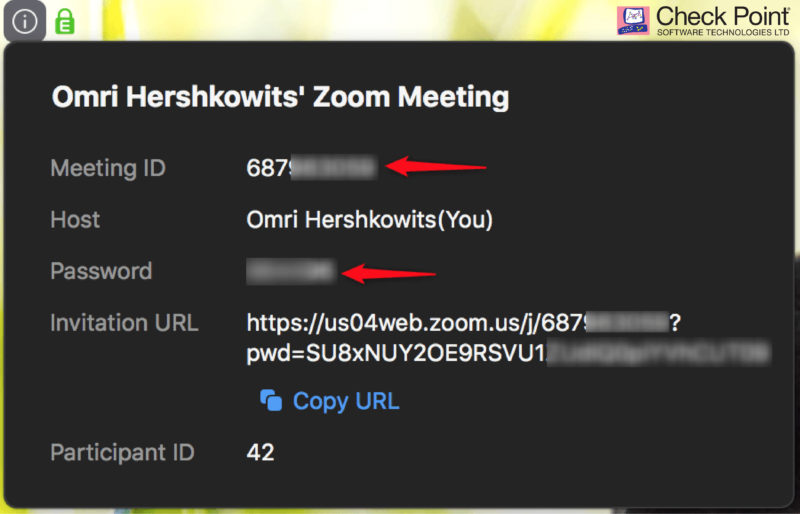This screenshot has height=514, width=800.
Task: Click the Omri Hershkowits' Zoom Meeting title
Action: coord(280,97)
